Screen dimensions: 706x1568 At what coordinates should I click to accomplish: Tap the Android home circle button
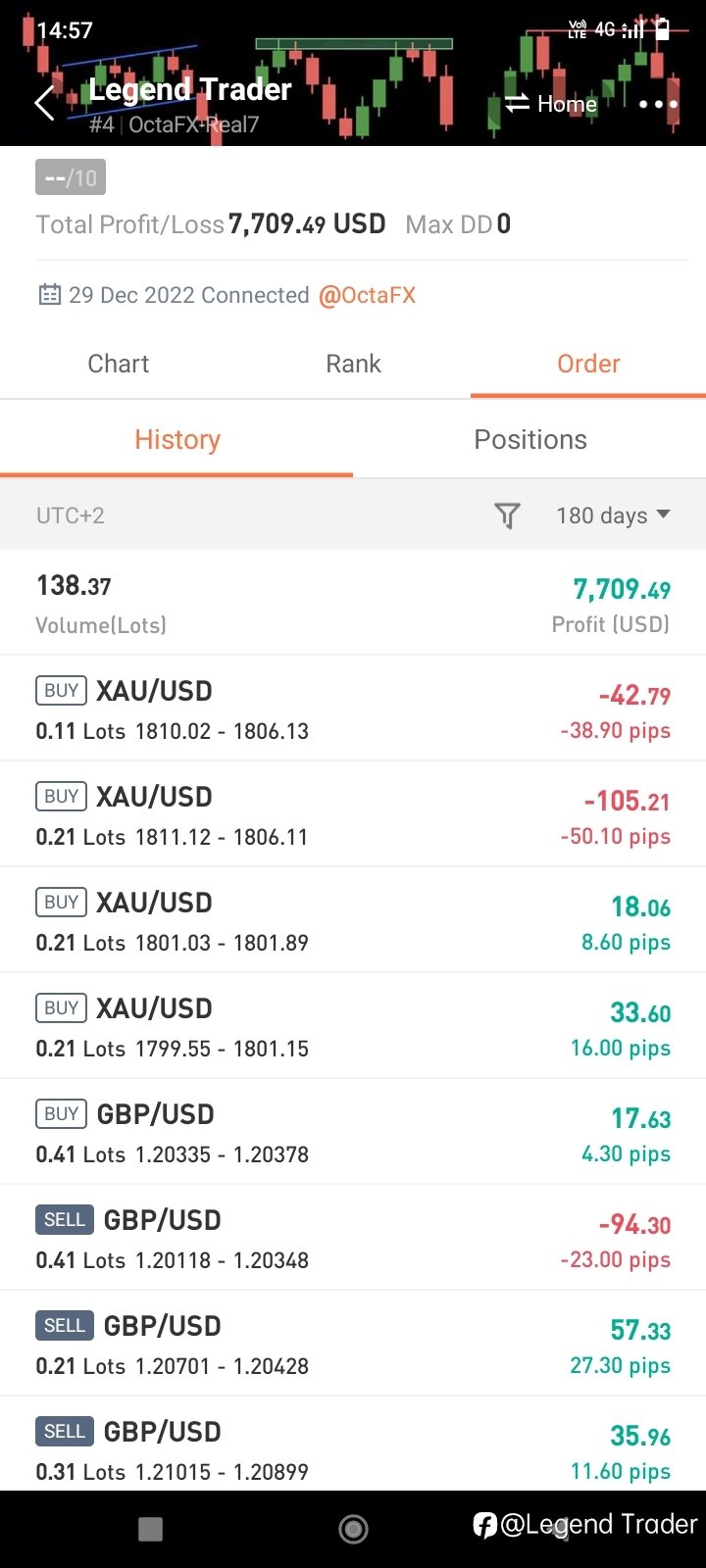(353, 1529)
